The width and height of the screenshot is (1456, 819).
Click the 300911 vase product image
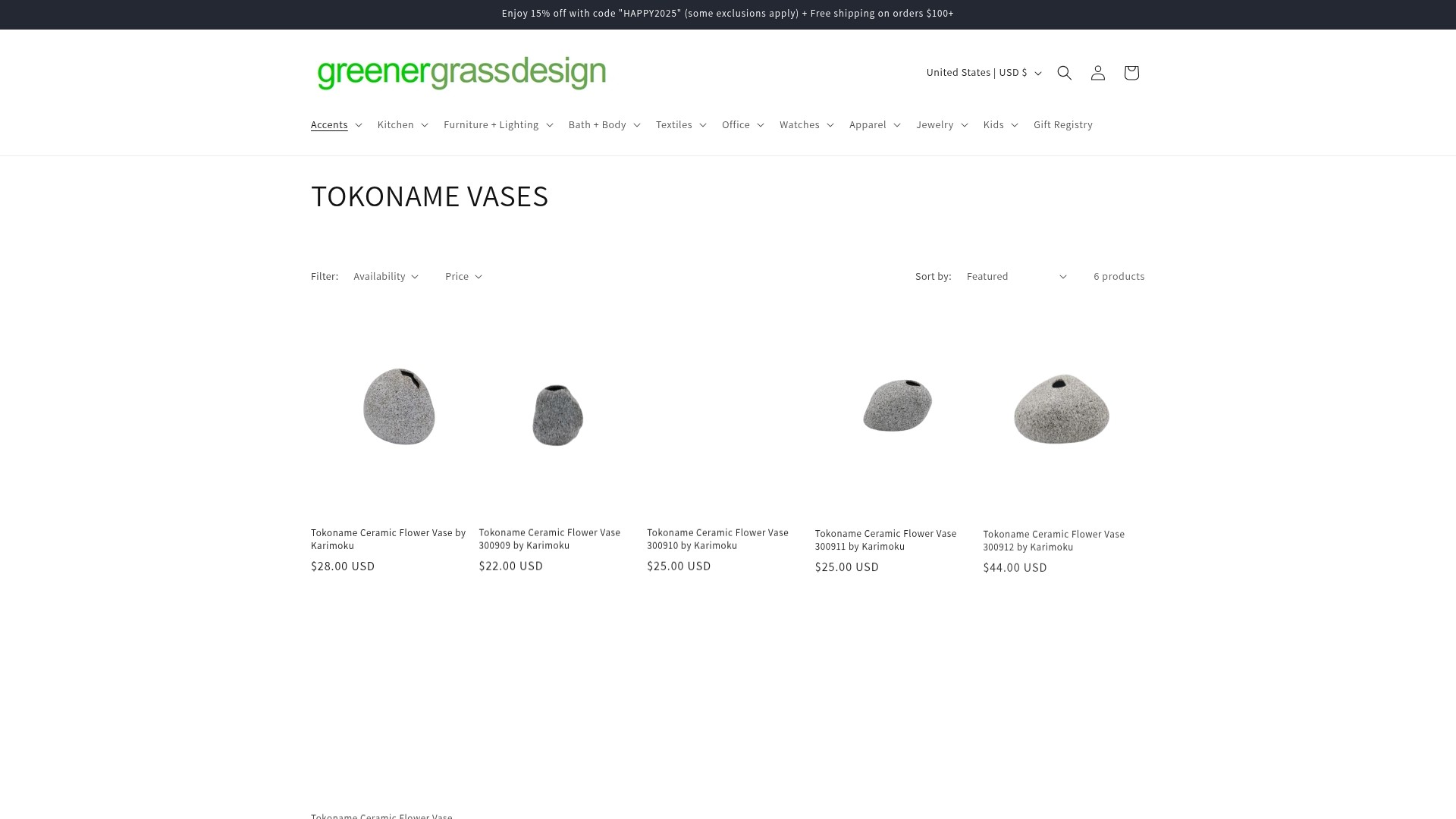898,405
